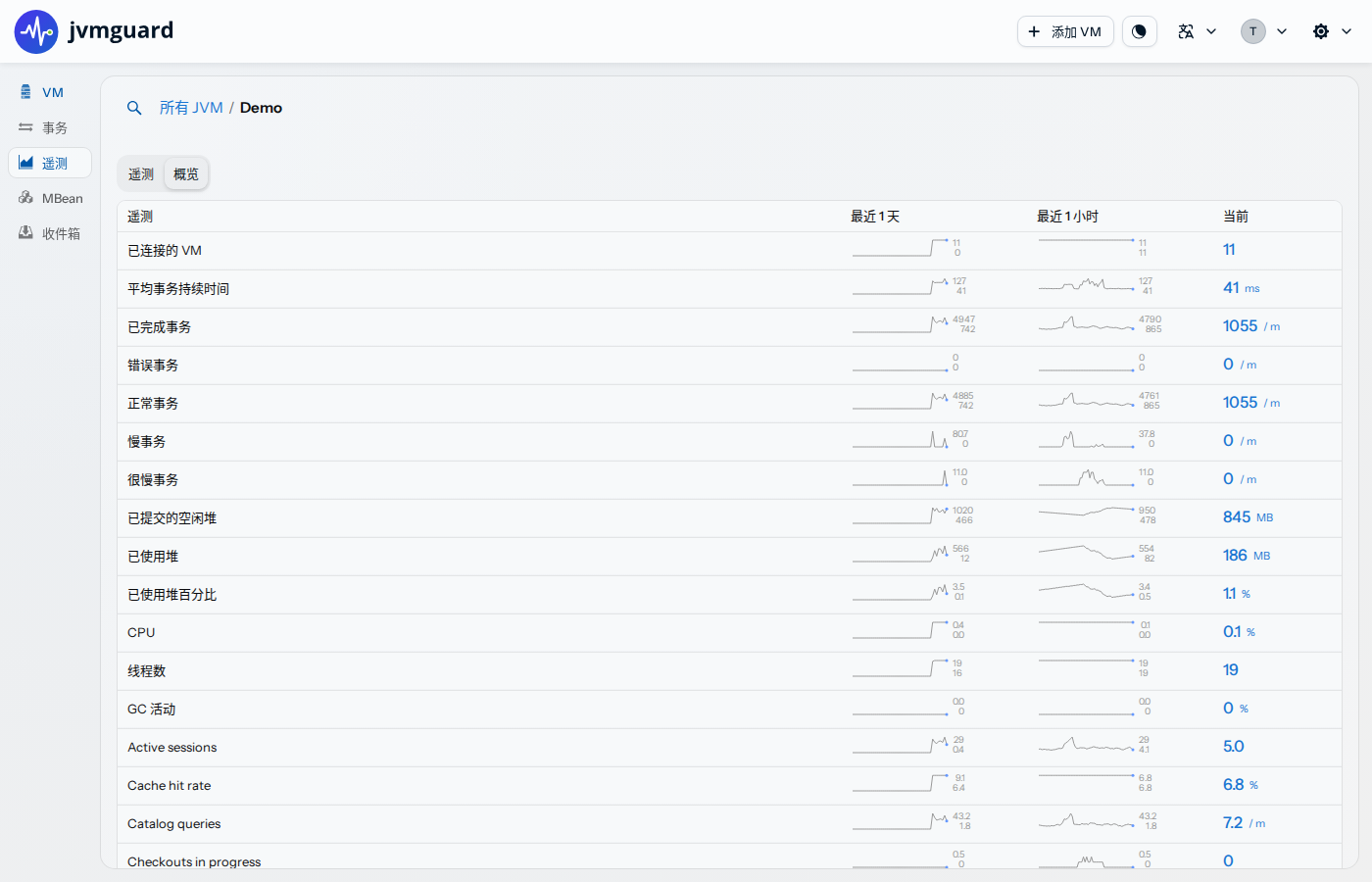Screen dimensions: 1372x882
Task: Click the 最近 1 天 column header
Action: tap(875, 217)
